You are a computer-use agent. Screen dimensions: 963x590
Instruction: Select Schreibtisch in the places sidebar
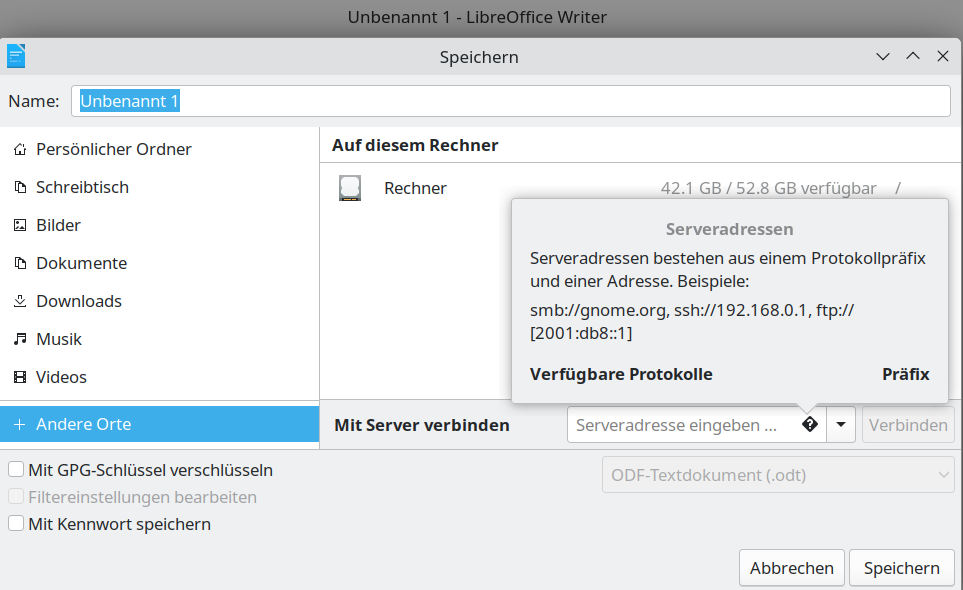pyautogui.click(x=160, y=187)
